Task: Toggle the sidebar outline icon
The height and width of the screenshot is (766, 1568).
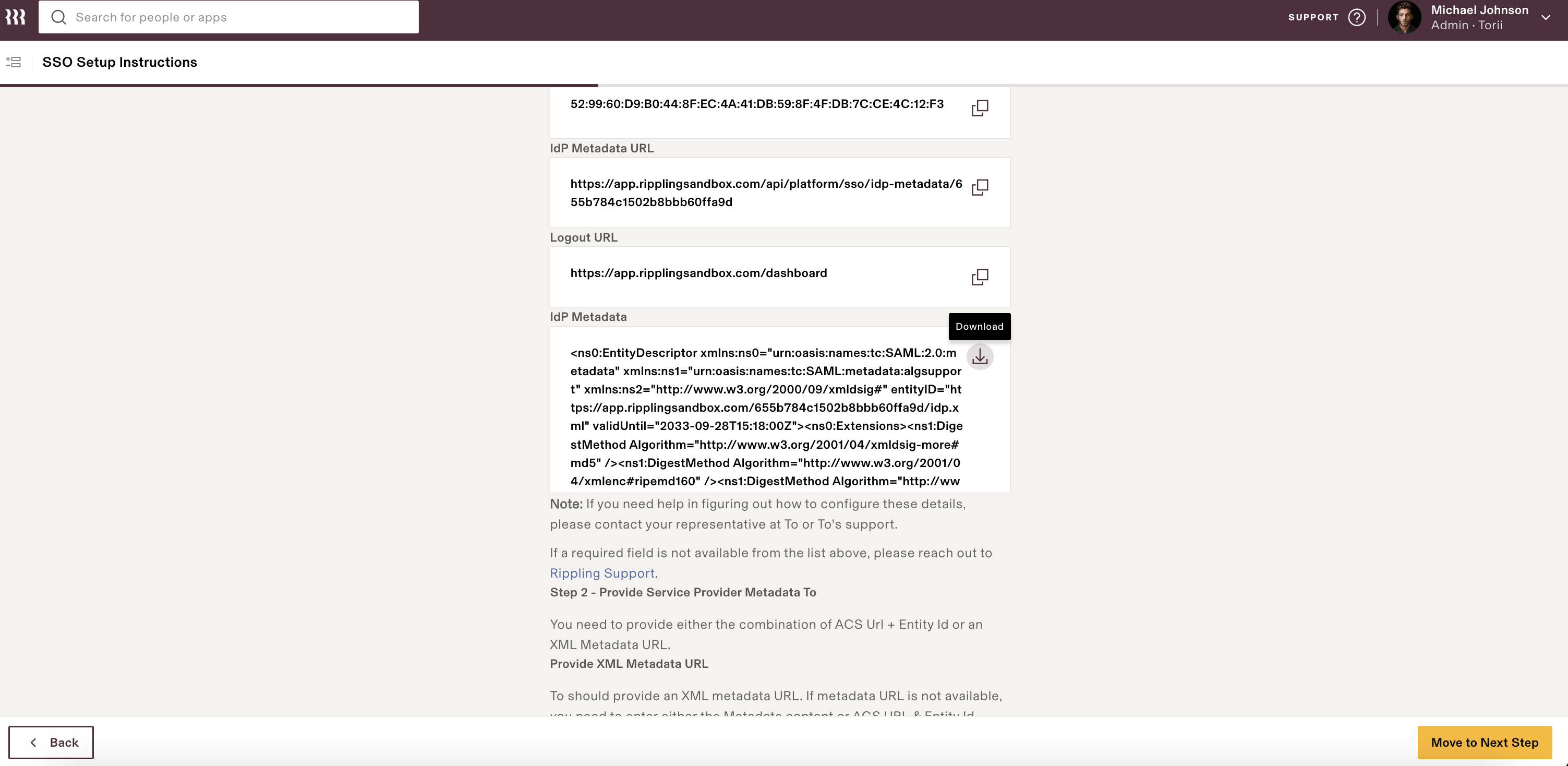Action: pos(14,62)
